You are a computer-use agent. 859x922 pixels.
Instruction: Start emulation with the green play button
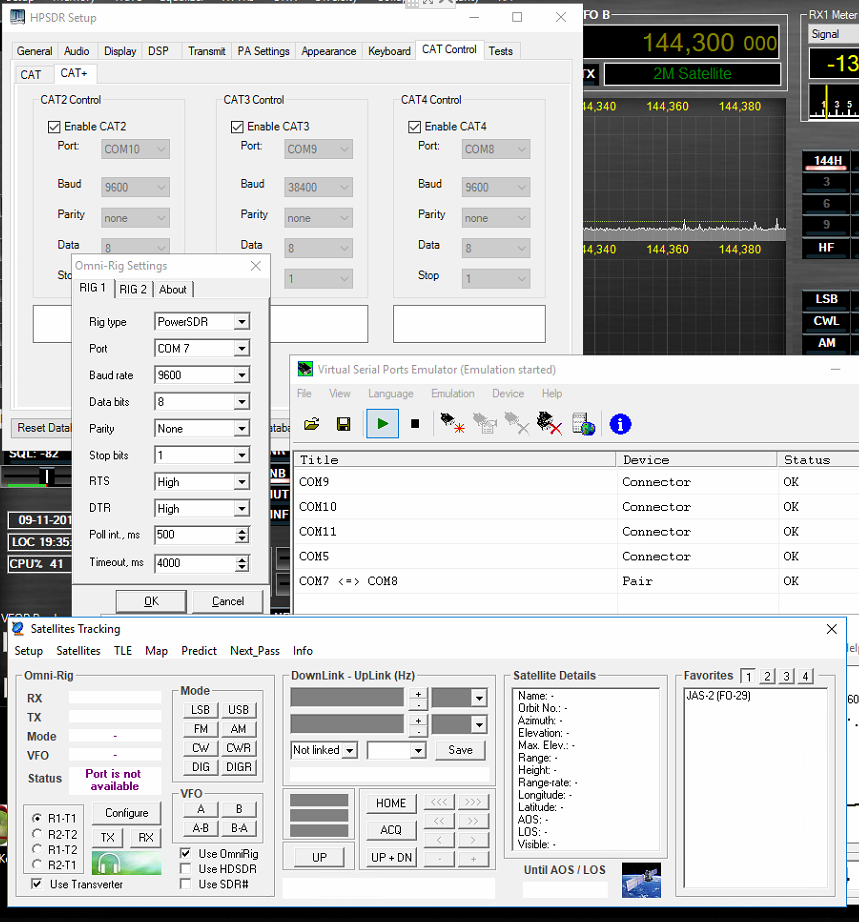tap(382, 423)
